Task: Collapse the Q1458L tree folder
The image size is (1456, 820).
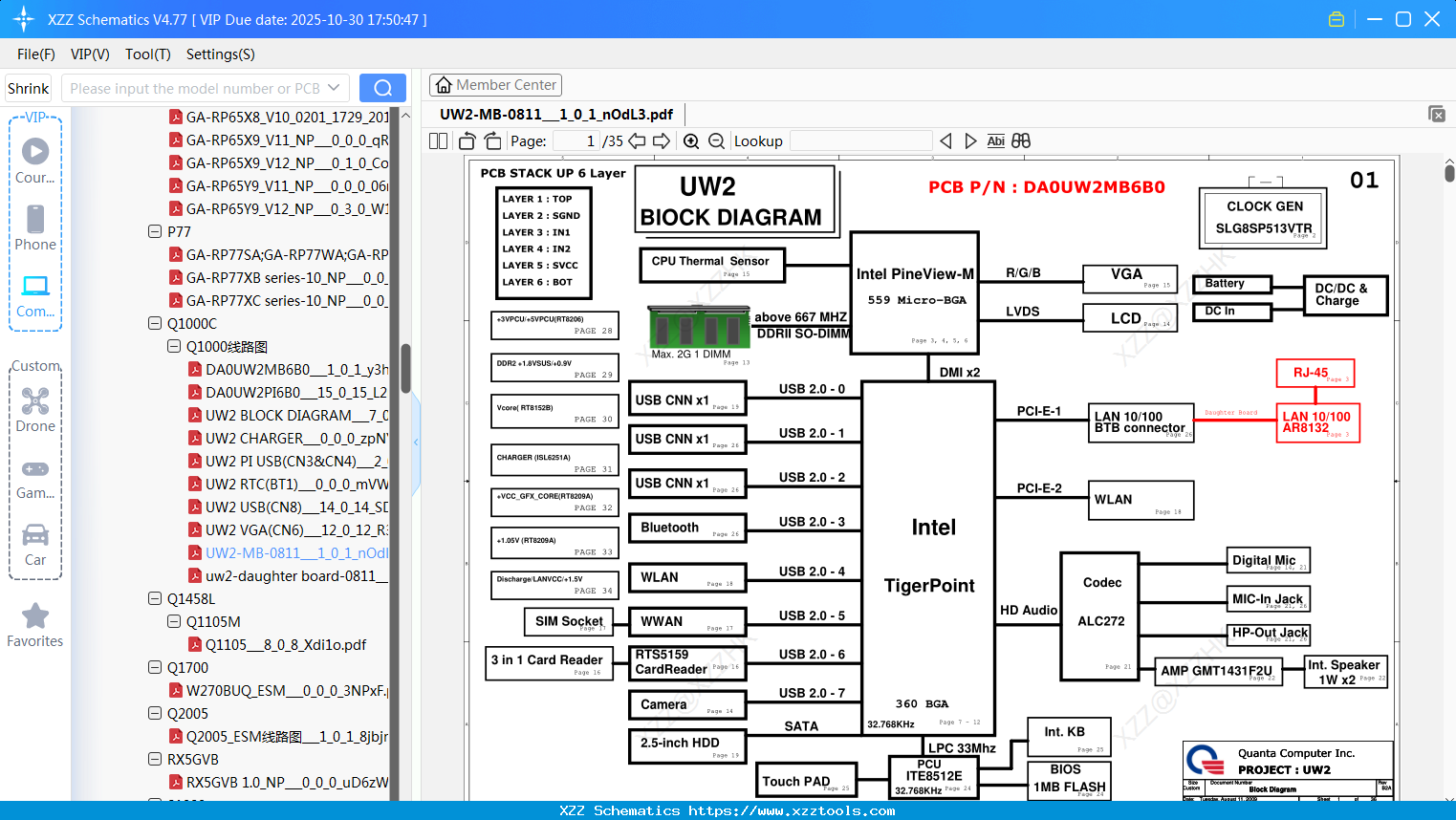Action: point(155,598)
